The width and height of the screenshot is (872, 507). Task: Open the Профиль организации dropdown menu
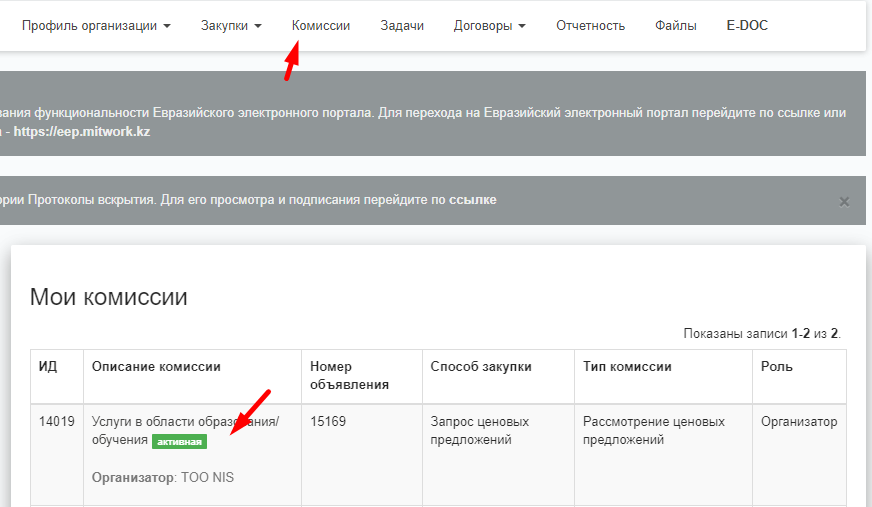pos(96,26)
